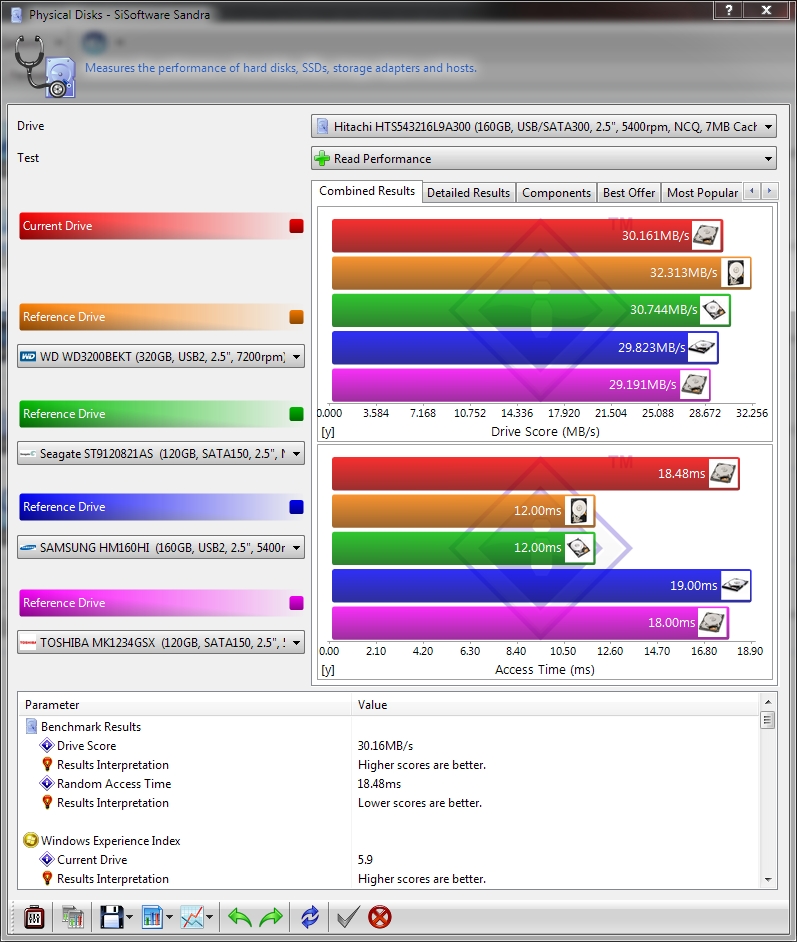Click the help question mark button in title bar
The width and height of the screenshot is (797, 942).
tap(729, 10)
